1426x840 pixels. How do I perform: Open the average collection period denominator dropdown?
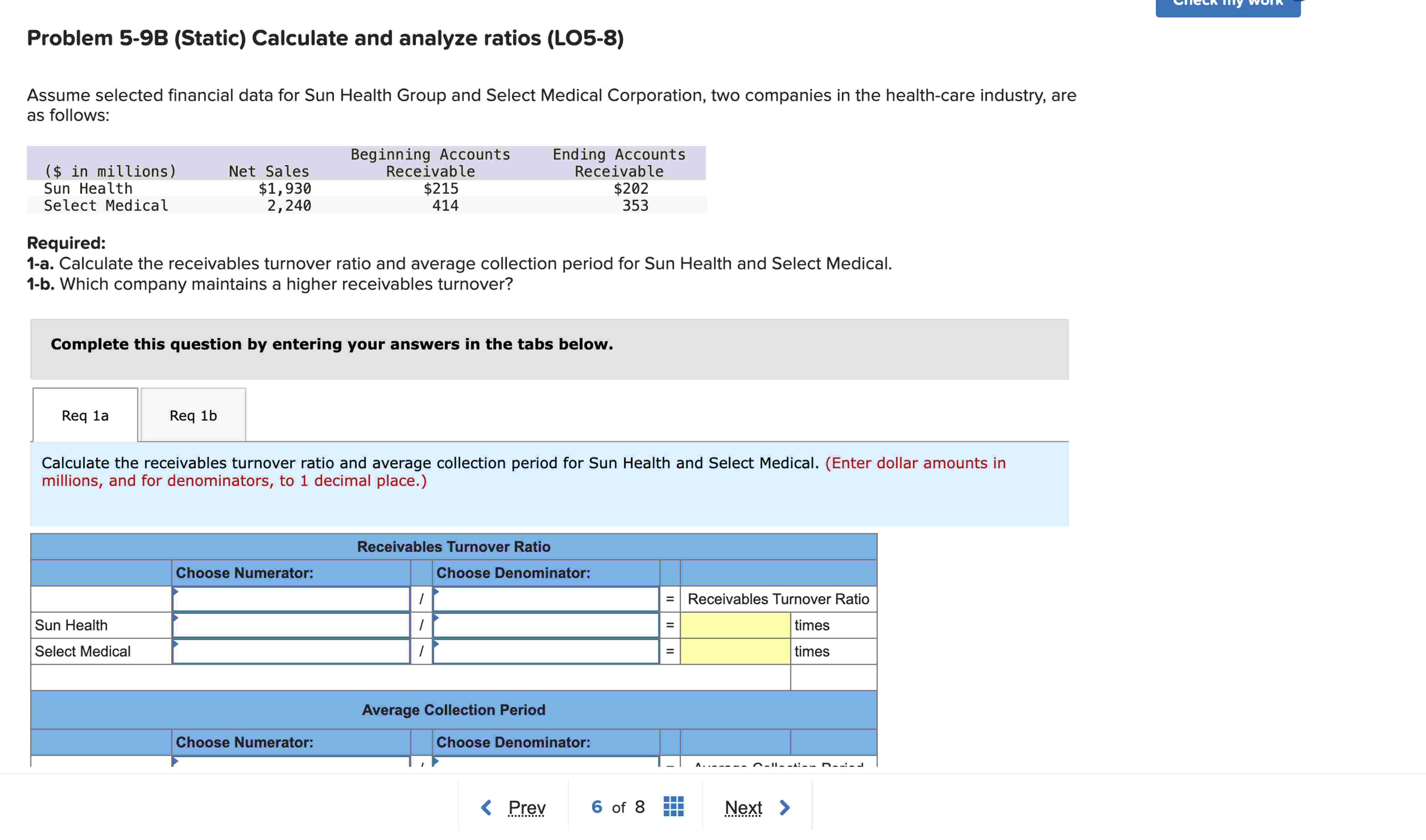click(x=545, y=762)
